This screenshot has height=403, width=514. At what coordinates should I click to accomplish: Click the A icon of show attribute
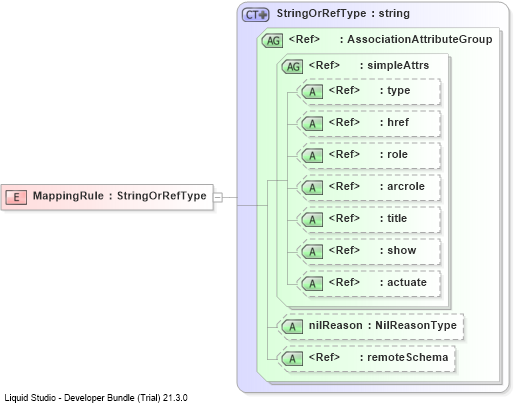pos(312,252)
